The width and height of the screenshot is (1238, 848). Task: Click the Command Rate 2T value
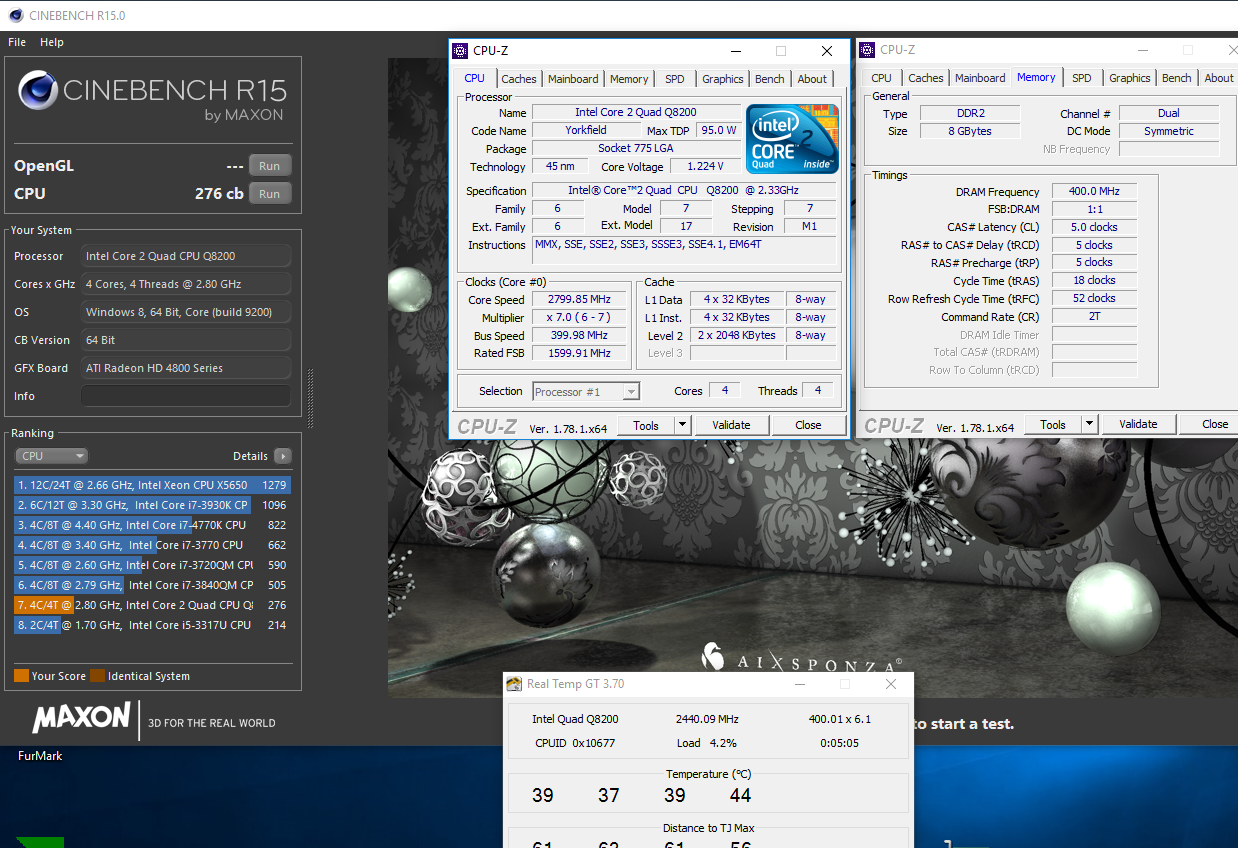click(x=1094, y=317)
